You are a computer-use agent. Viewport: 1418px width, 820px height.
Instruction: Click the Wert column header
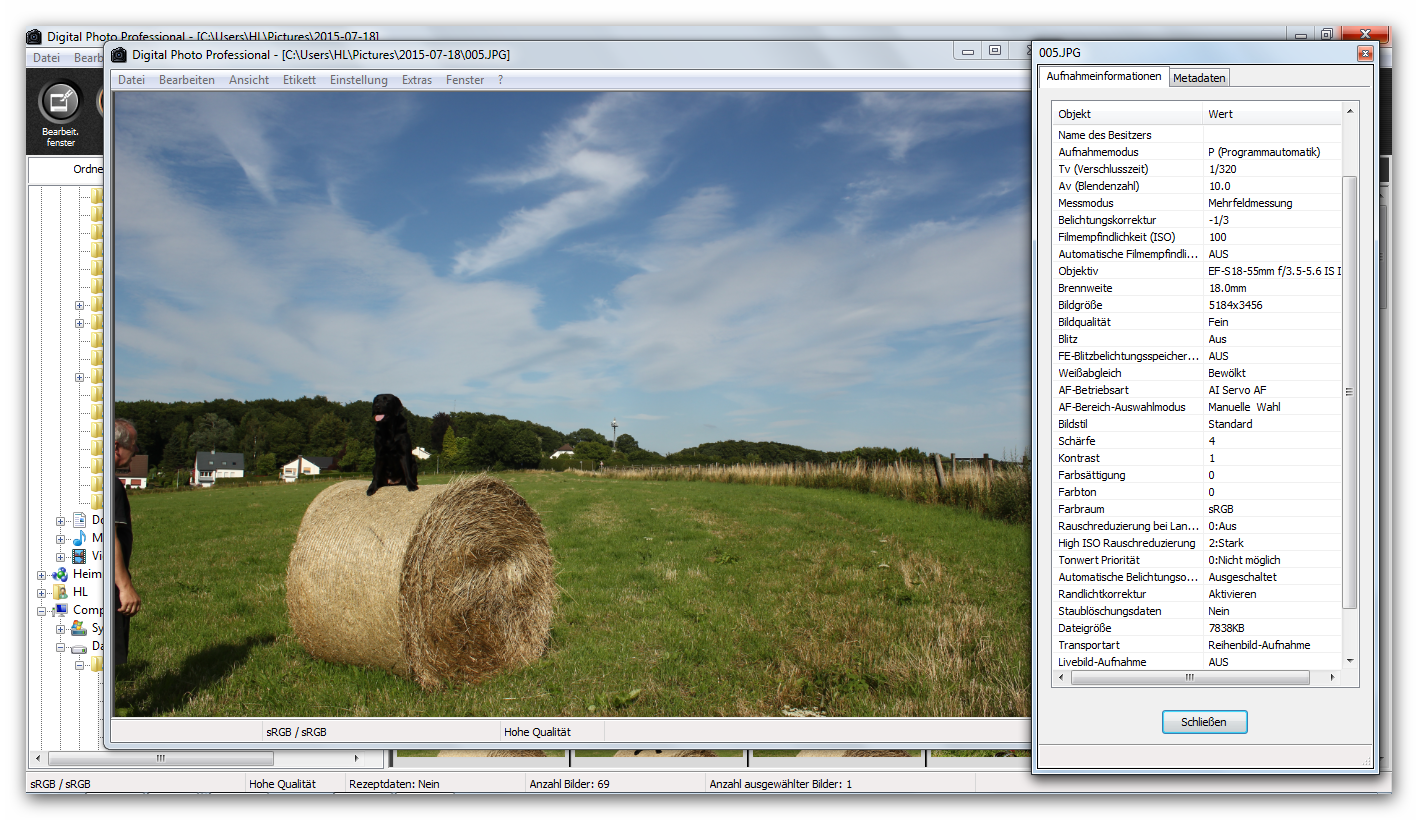1272,114
